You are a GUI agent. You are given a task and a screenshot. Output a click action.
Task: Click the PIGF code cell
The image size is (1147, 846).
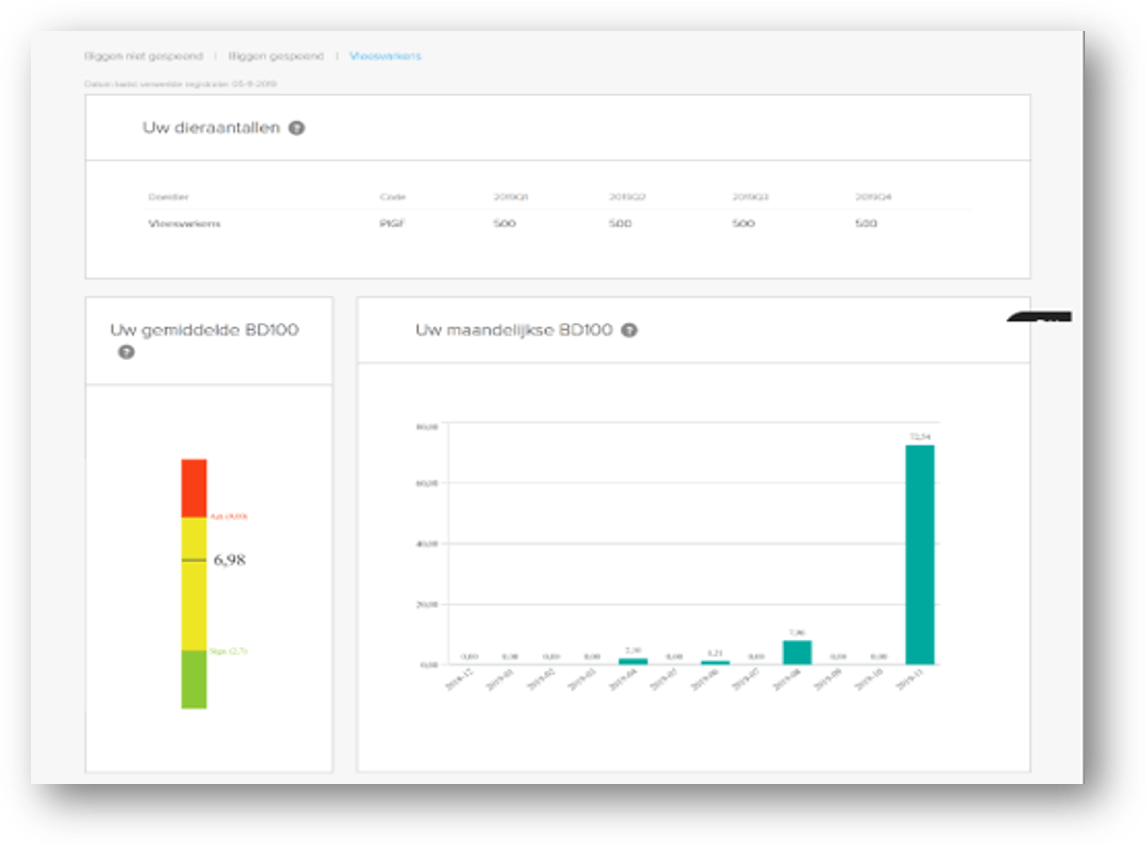[x=392, y=223]
